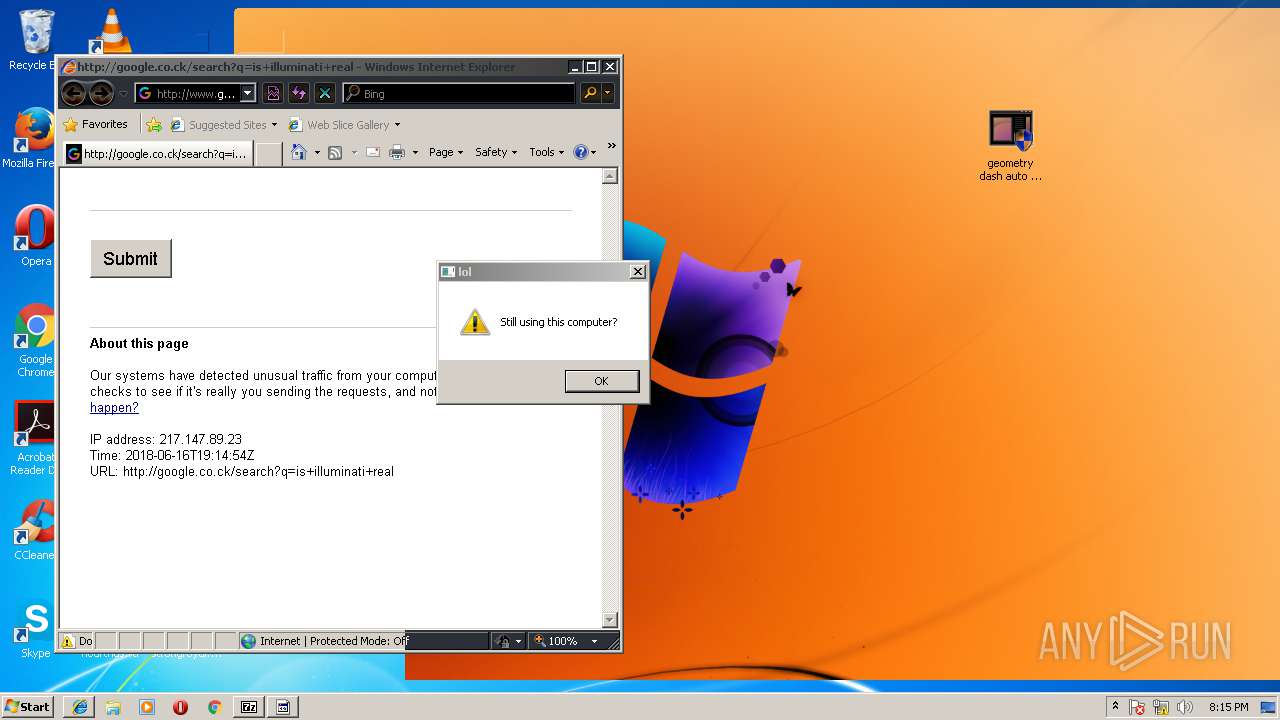This screenshot has width=1280, height=720.
Task: Click the Start button
Action: [27, 706]
